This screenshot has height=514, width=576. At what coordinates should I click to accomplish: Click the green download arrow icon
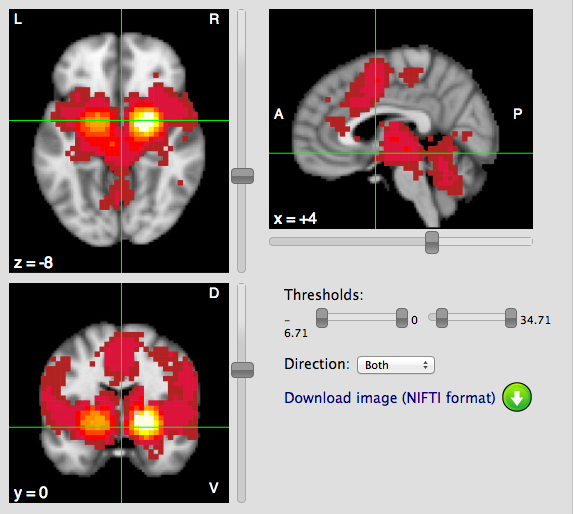tap(516, 397)
